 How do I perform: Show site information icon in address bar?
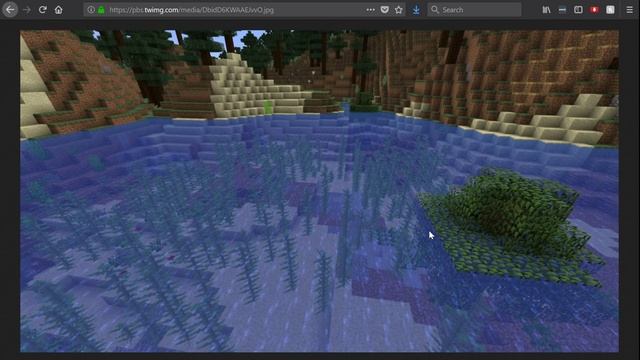pyautogui.click(x=91, y=10)
